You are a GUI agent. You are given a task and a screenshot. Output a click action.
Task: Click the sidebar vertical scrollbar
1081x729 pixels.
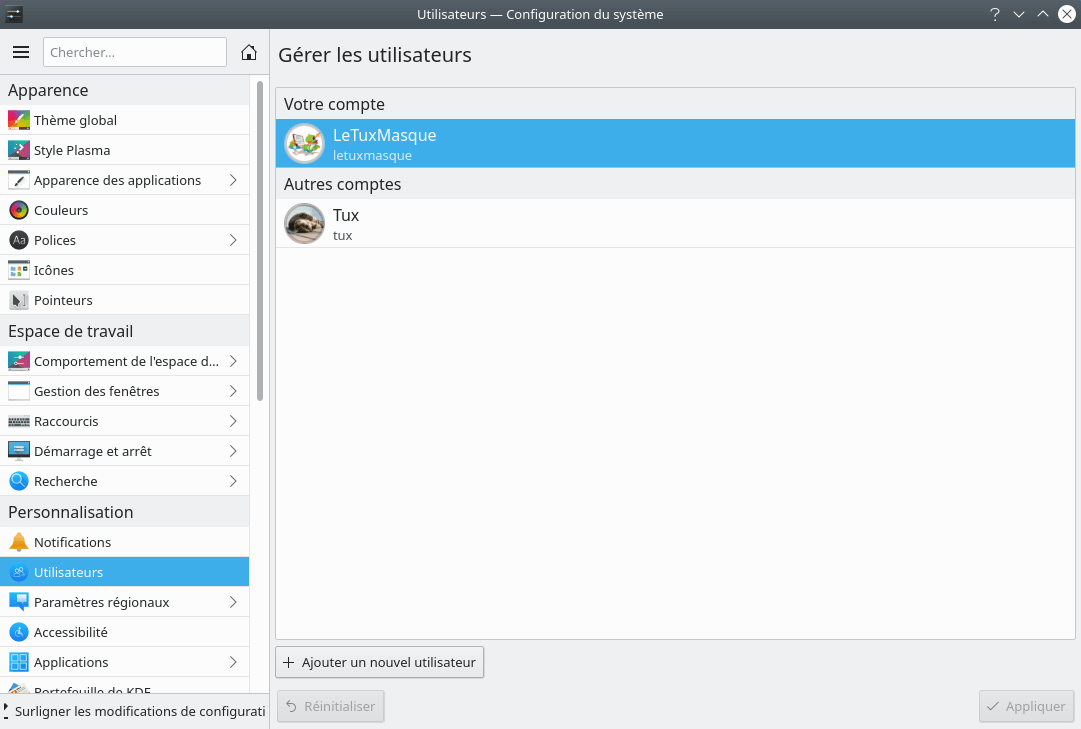point(260,240)
